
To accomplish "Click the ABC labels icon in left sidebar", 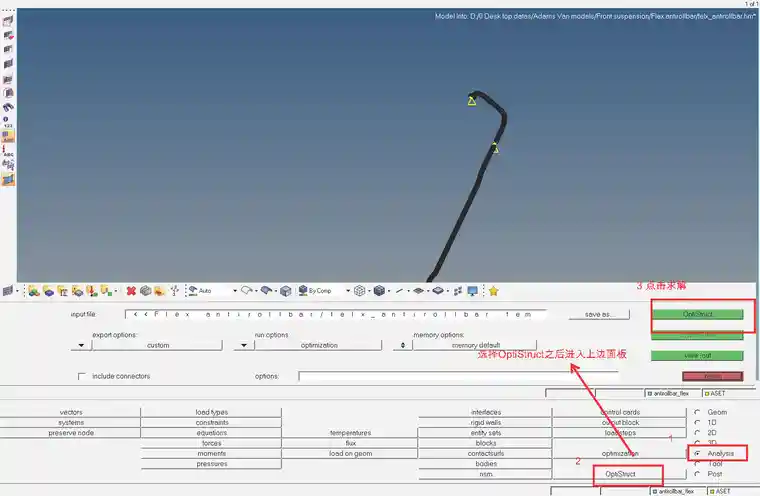I will (8, 151).
